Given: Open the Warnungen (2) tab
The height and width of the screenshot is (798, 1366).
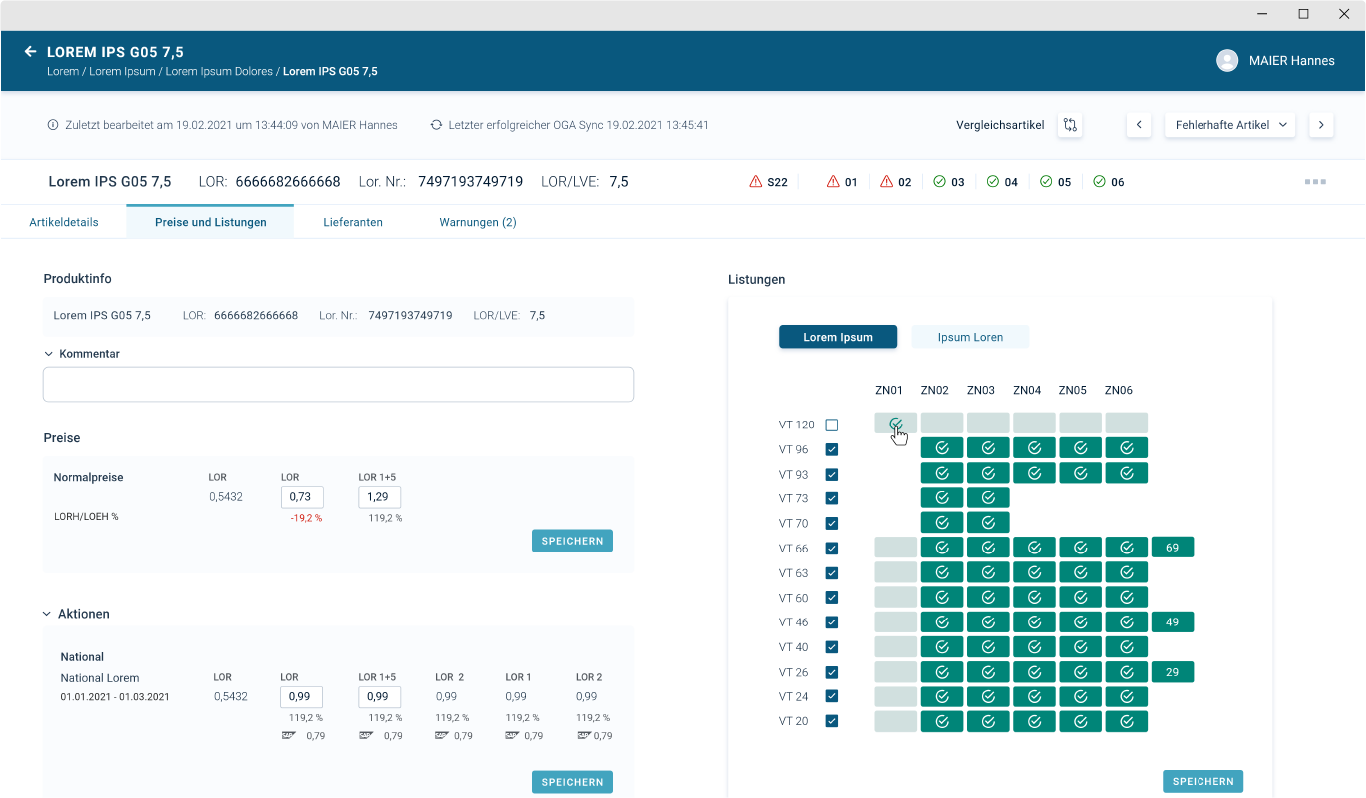Looking at the screenshot, I should tap(477, 222).
